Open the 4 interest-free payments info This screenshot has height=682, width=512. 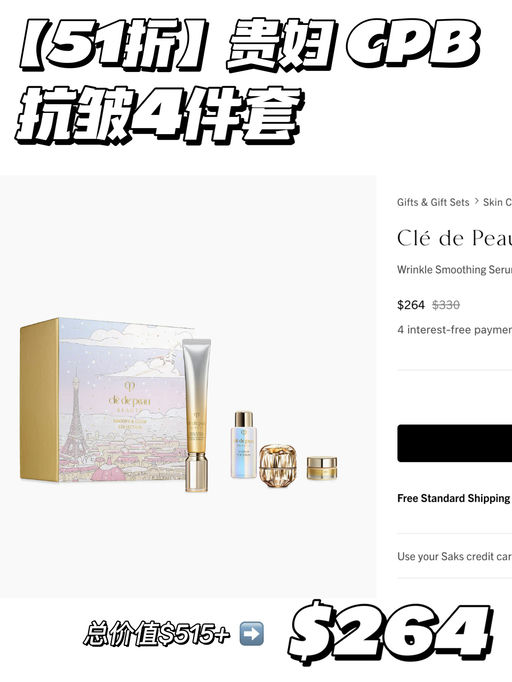(454, 330)
